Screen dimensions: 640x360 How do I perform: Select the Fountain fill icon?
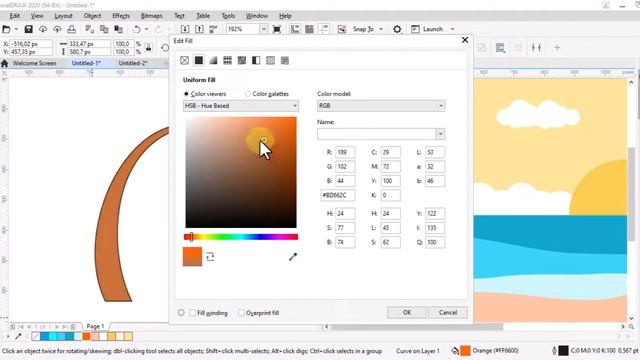(x=213, y=60)
